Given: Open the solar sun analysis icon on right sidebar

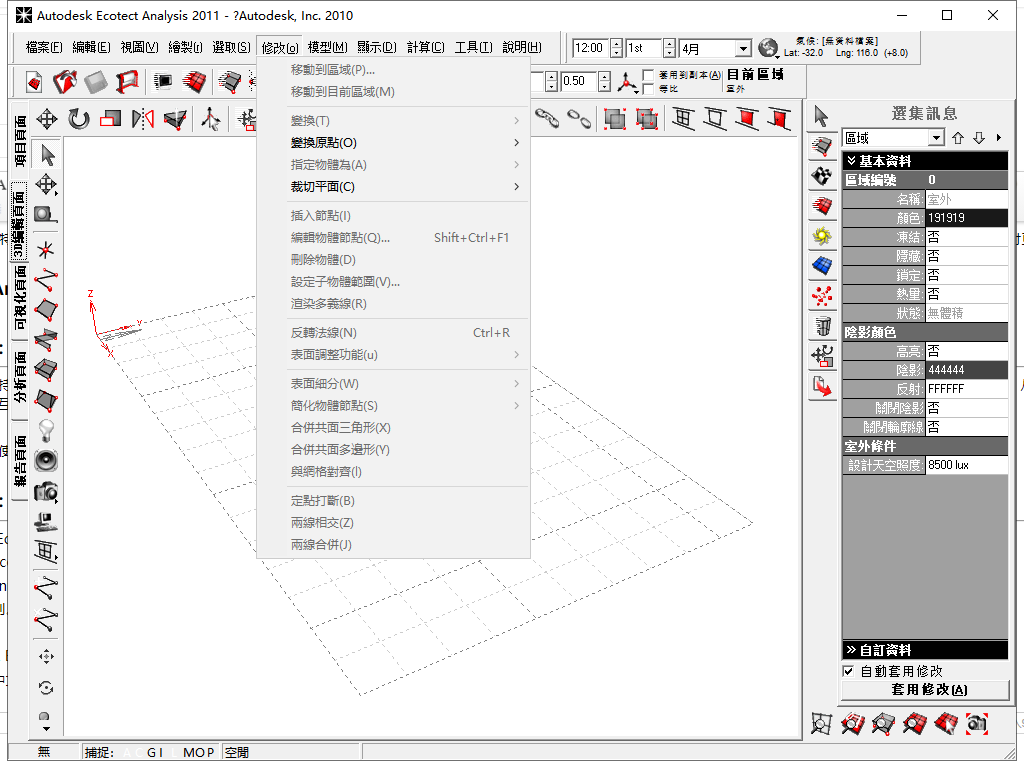Looking at the screenshot, I should (x=822, y=236).
